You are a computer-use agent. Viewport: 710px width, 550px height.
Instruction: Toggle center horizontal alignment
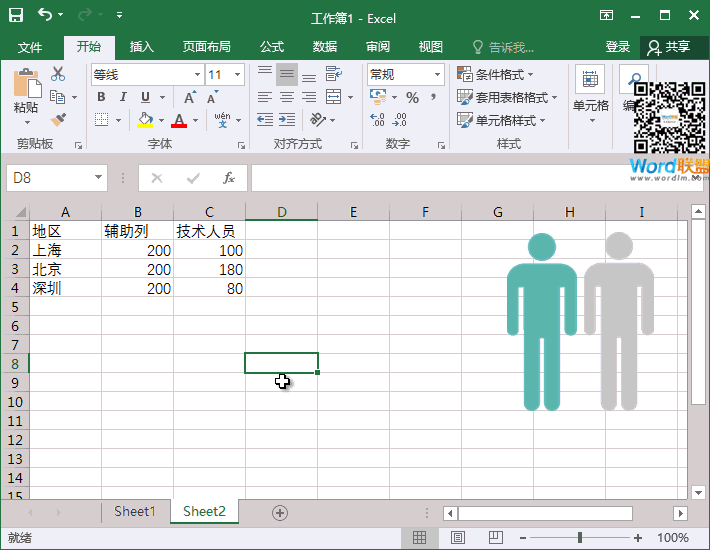287,97
